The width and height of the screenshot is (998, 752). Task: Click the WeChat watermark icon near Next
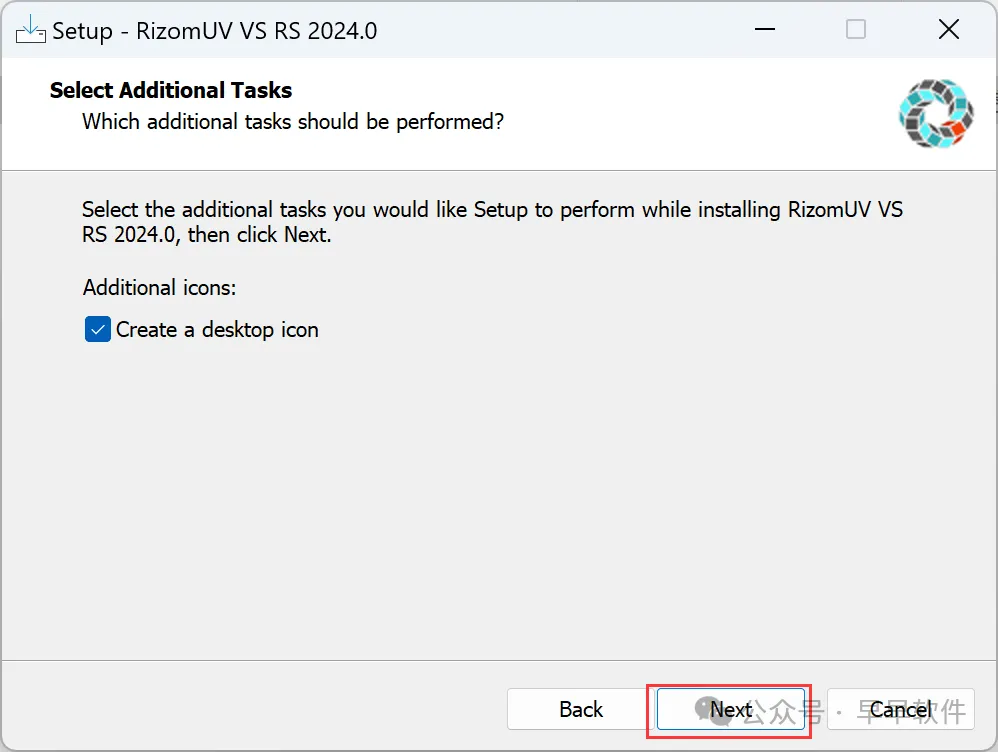[705, 707]
